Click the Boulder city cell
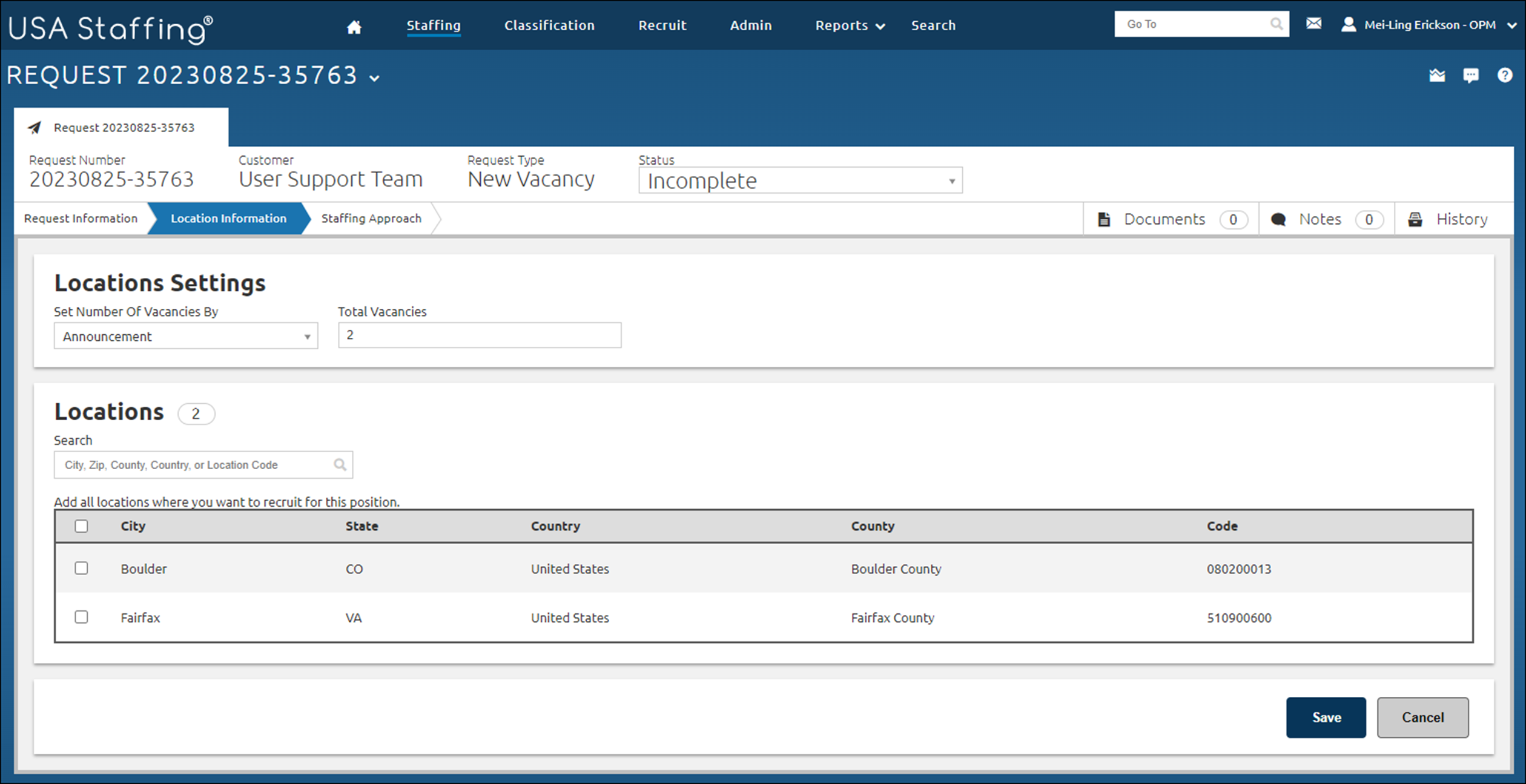The image size is (1526, 784). coord(144,569)
